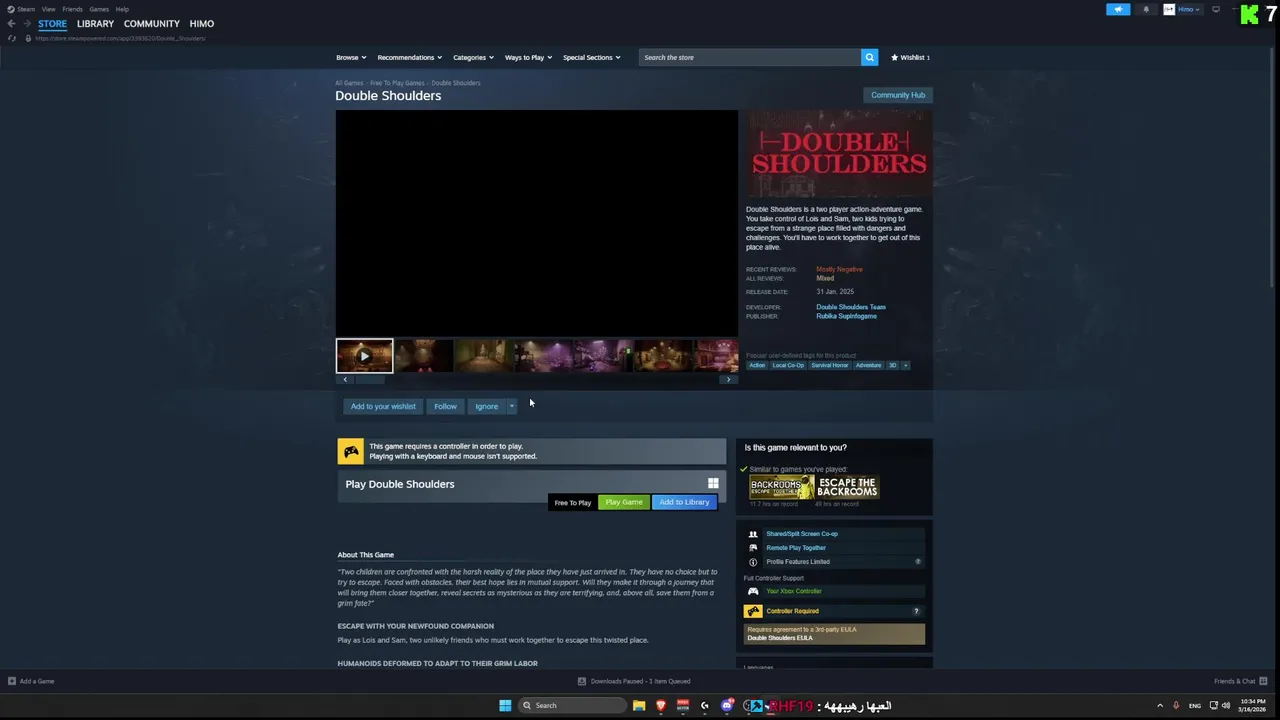Screen dimensions: 1280x720
Task: Click the Himo profile avatar
Action: 1169,9
